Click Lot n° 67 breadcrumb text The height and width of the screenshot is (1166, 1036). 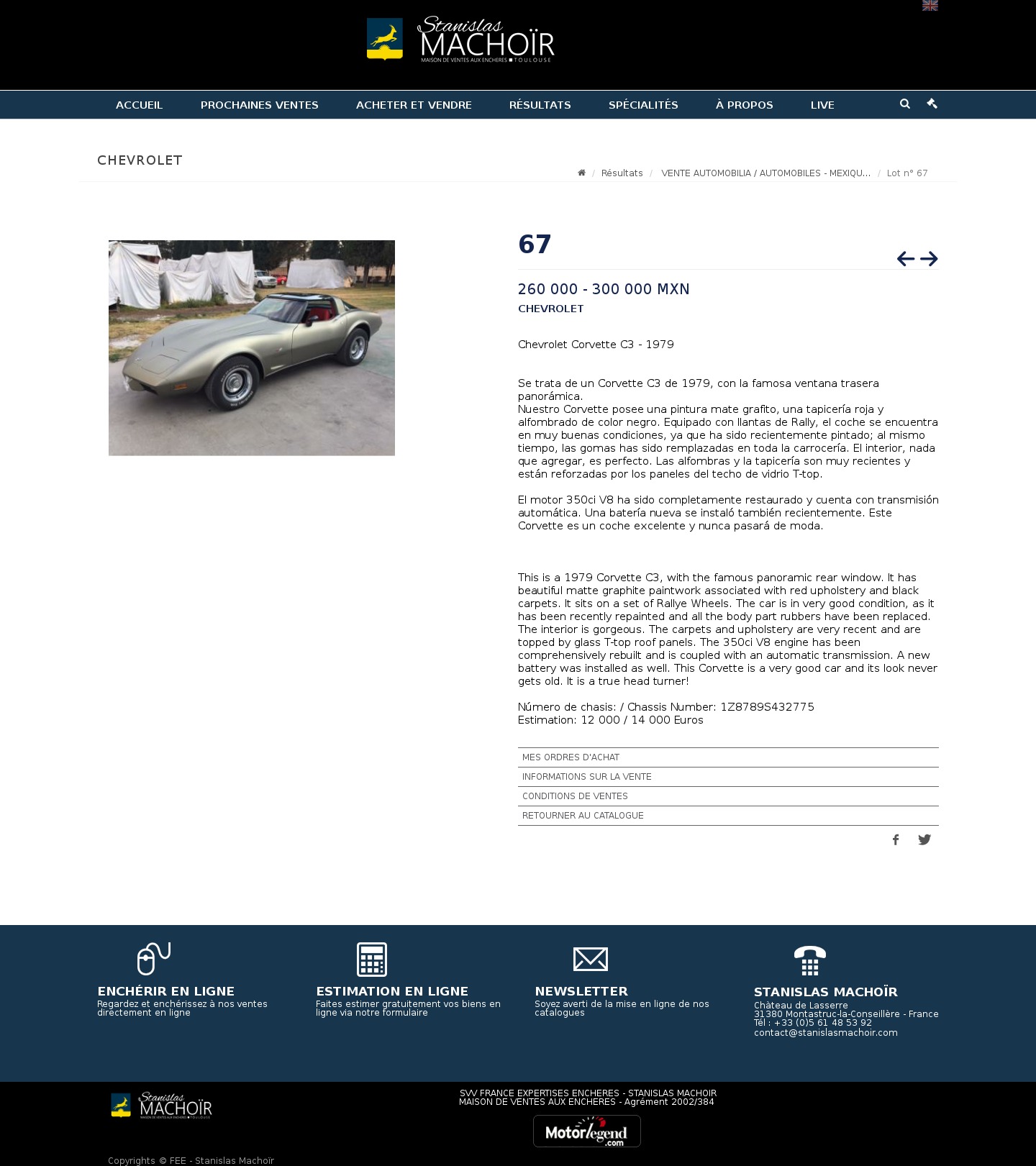tap(907, 173)
